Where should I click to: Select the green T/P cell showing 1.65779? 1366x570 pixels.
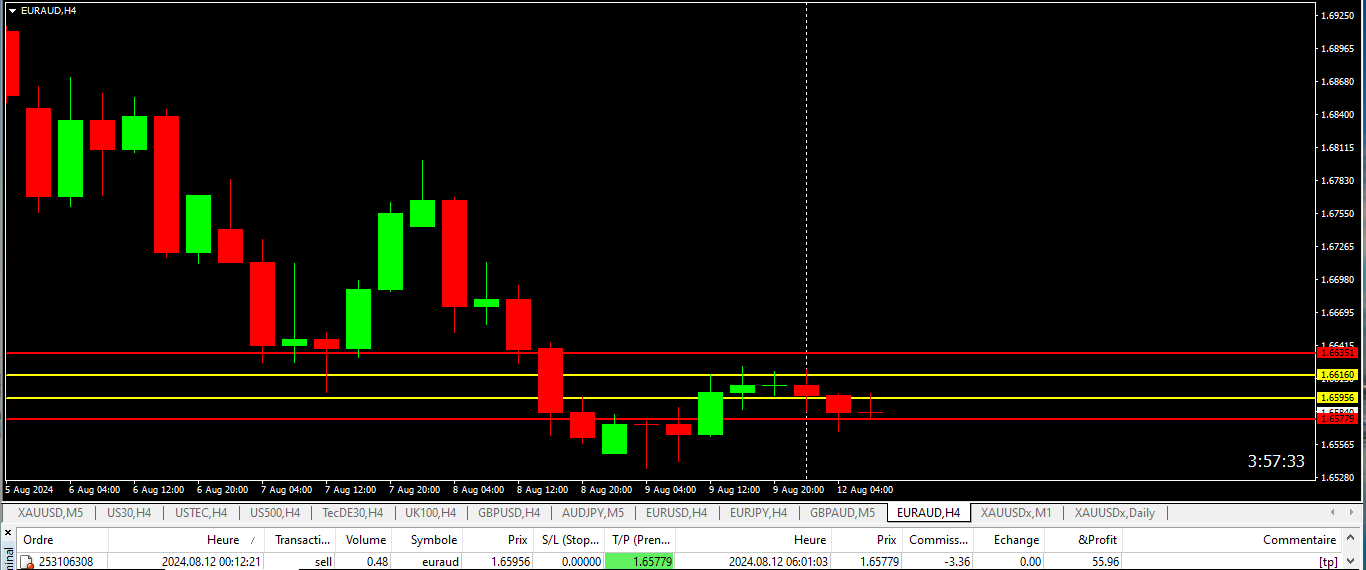(640, 562)
